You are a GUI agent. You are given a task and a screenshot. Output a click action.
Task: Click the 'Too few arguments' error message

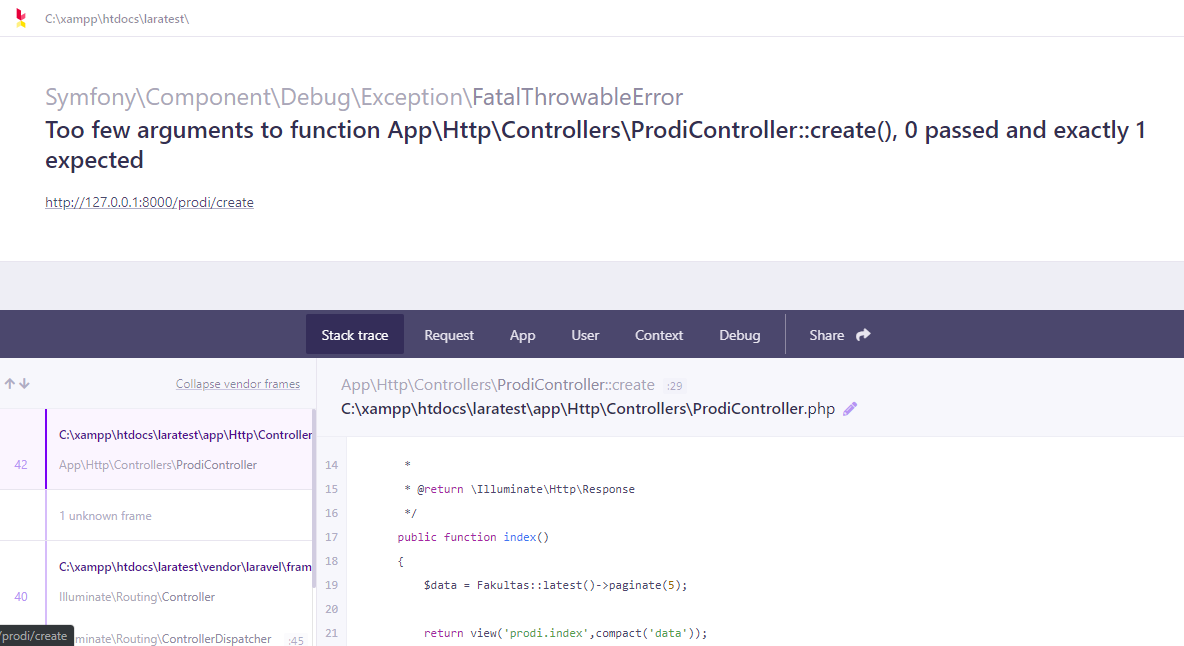click(x=595, y=145)
